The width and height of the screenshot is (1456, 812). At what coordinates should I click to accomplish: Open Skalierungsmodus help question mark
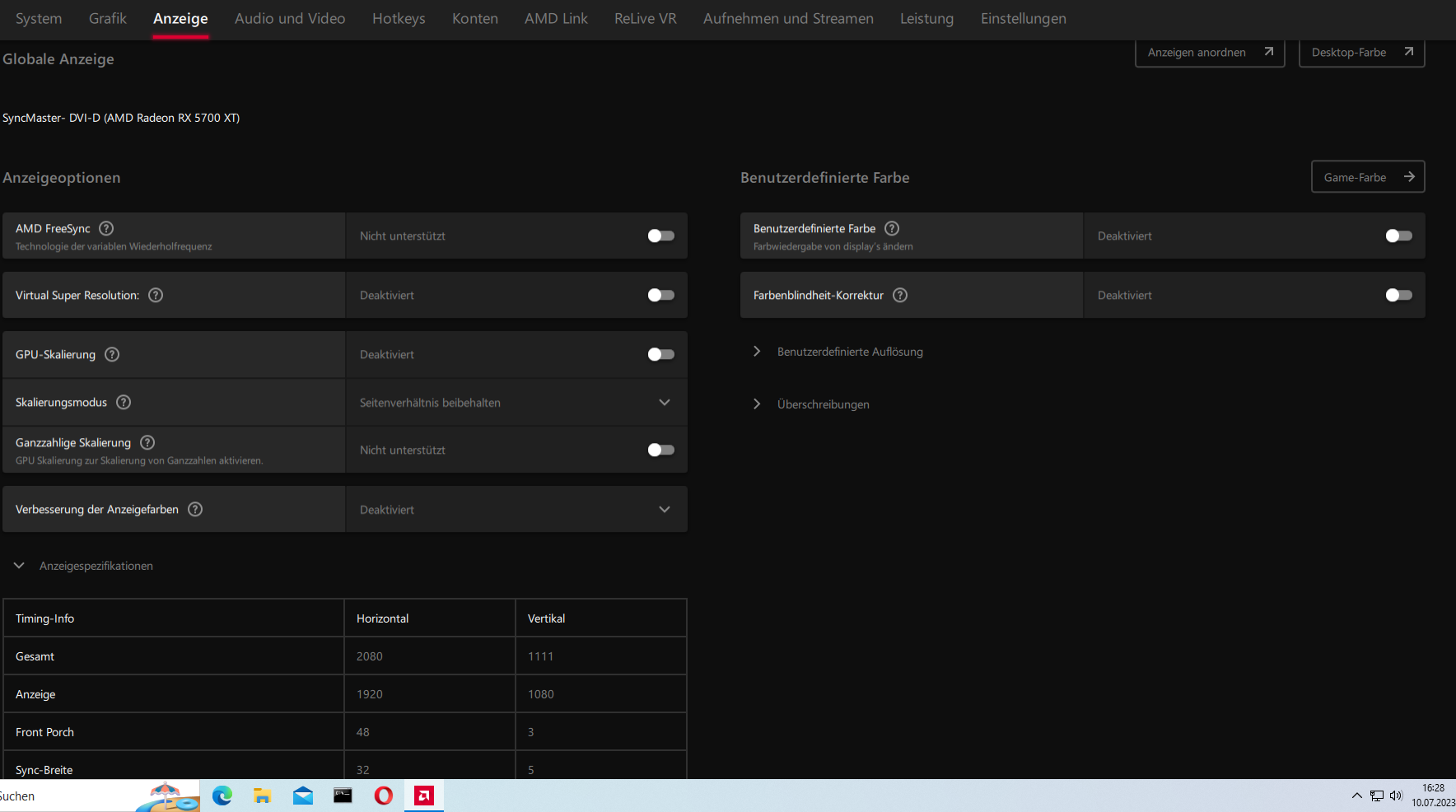coord(124,402)
